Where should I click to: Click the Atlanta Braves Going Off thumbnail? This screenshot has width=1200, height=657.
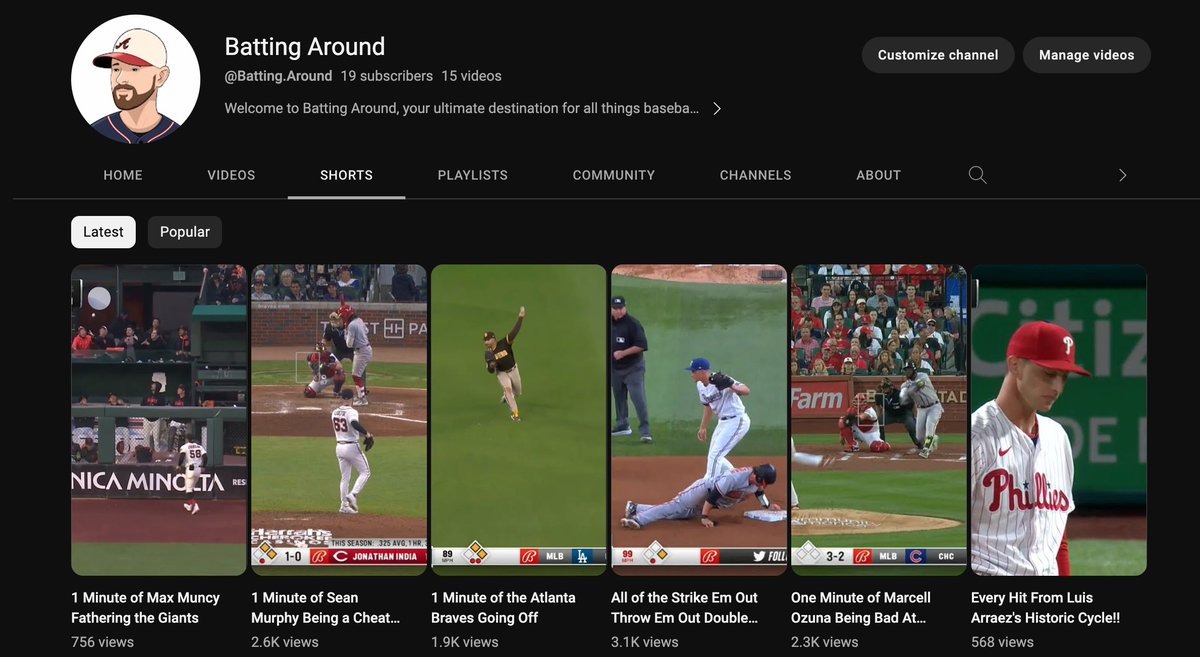point(518,419)
